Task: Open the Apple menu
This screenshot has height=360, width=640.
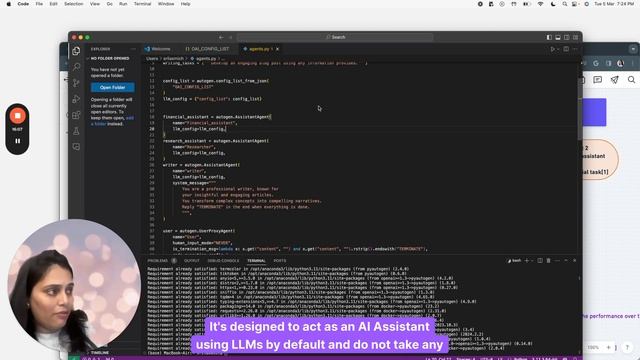Action: point(9,4)
